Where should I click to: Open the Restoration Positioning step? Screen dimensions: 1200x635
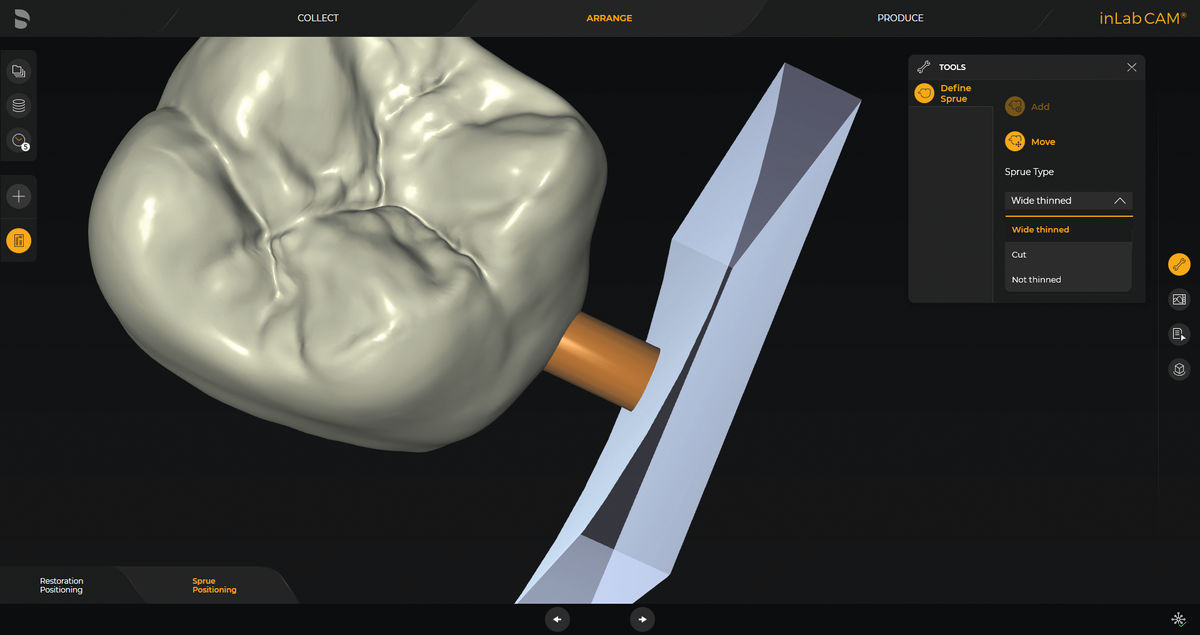pos(61,586)
